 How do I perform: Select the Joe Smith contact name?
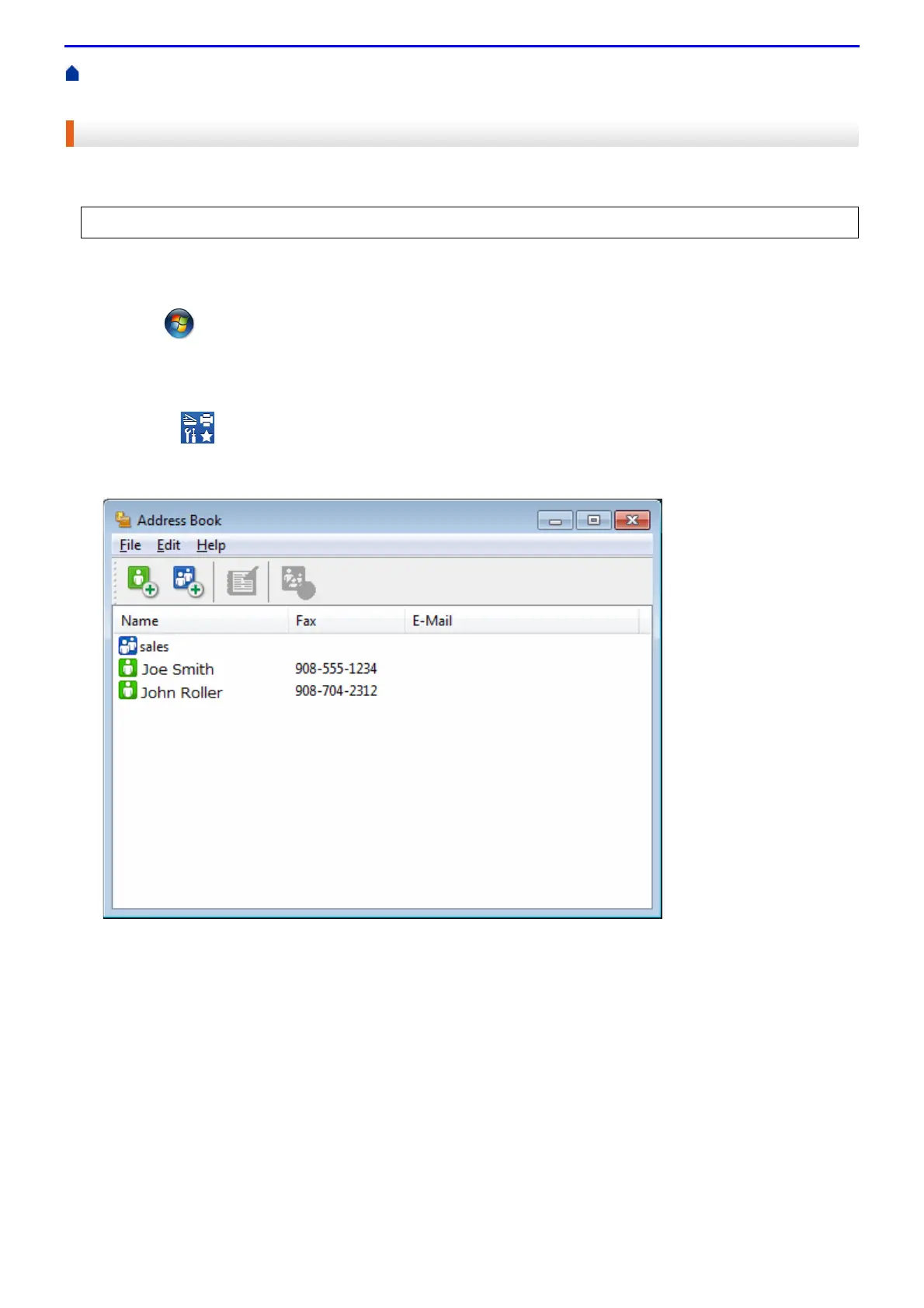[x=178, y=669]
